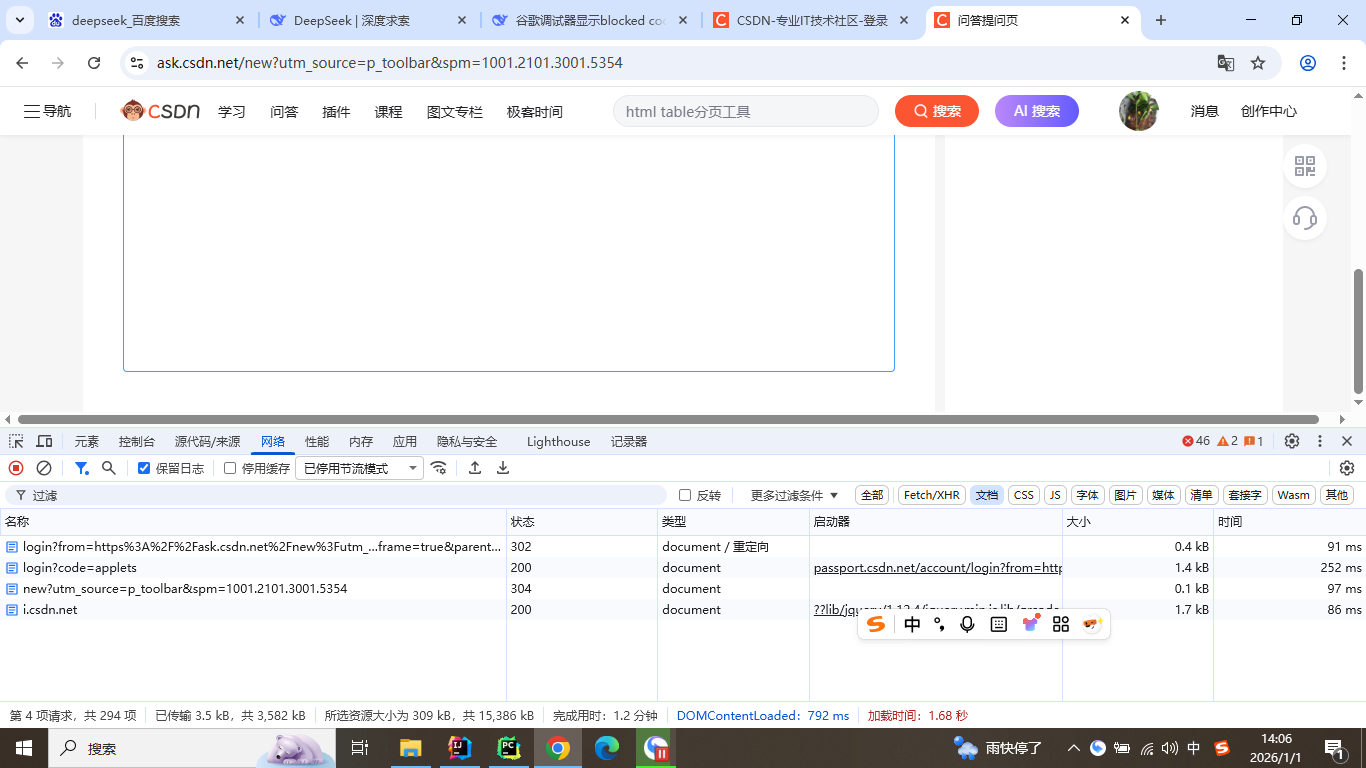
Task: Click the passport.csdn.net initiator link
Action: 937,568
